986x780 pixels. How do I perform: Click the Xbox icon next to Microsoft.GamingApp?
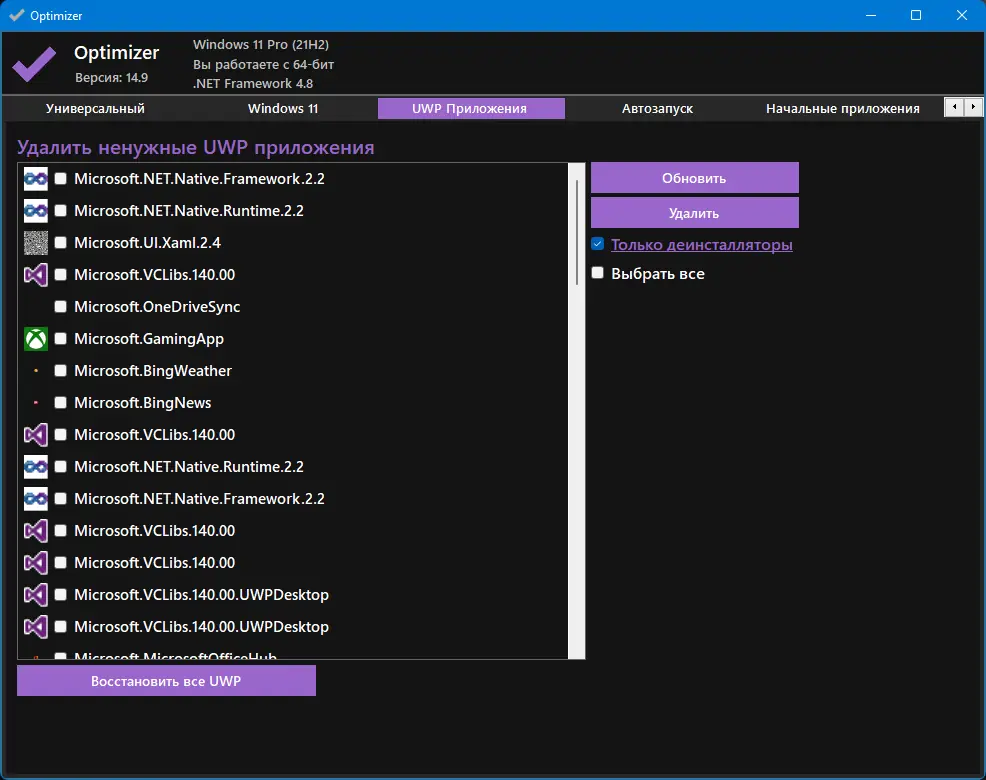(x=36, y=339)
